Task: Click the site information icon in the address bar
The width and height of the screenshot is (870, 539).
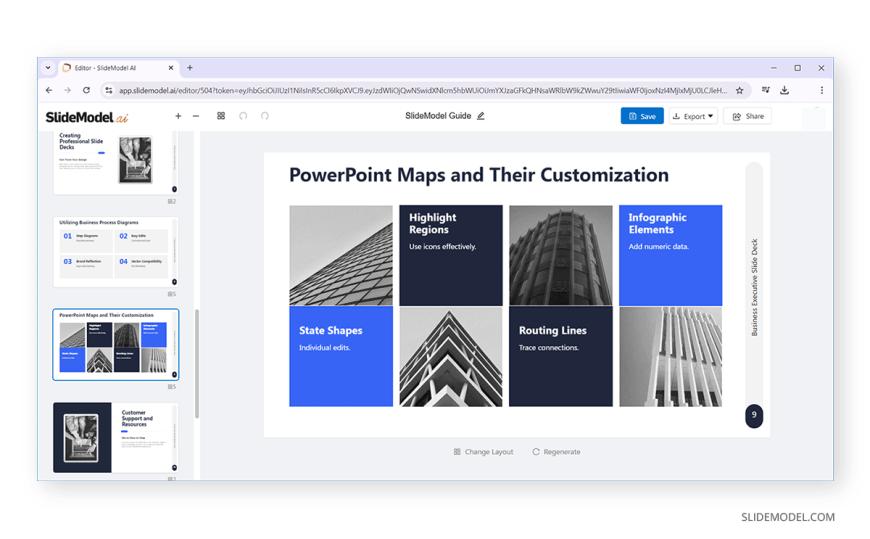Action: [x=109, y=90]
